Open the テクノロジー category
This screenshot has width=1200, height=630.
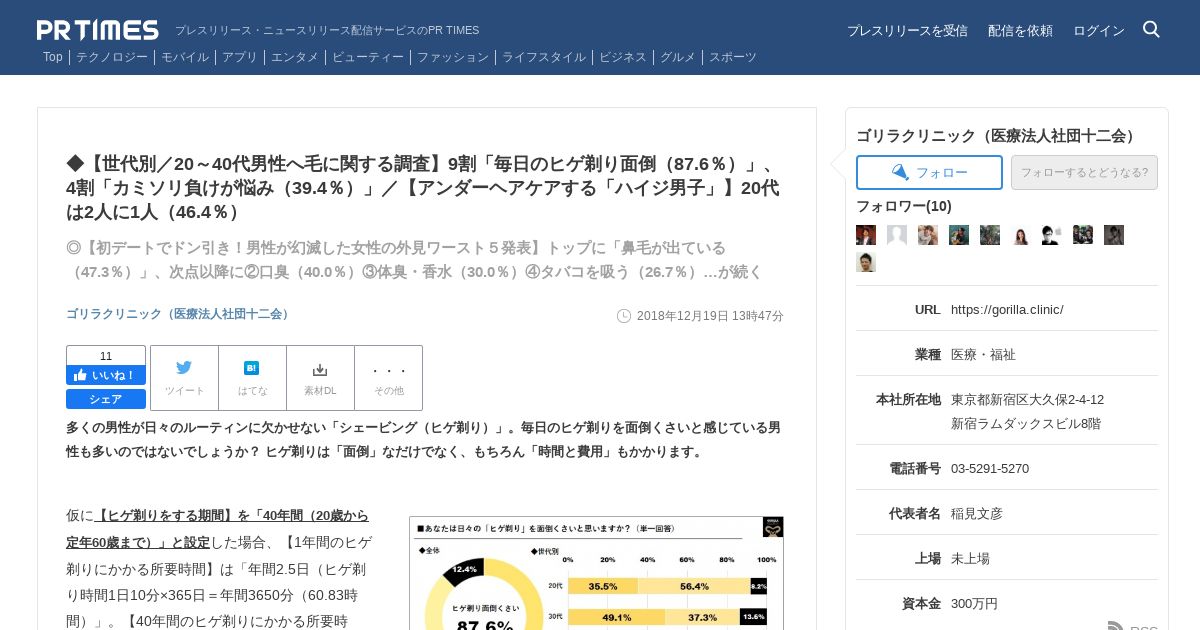point(112,57)
